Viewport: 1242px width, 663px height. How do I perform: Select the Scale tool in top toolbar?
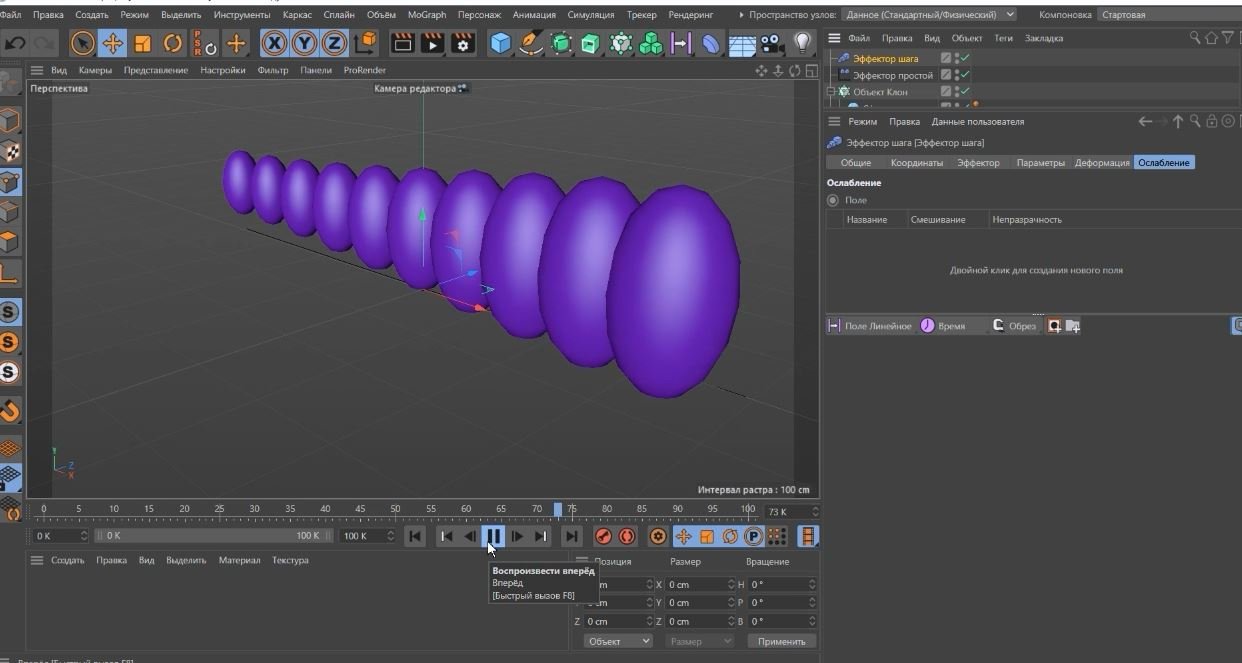(x=142, y=43)
